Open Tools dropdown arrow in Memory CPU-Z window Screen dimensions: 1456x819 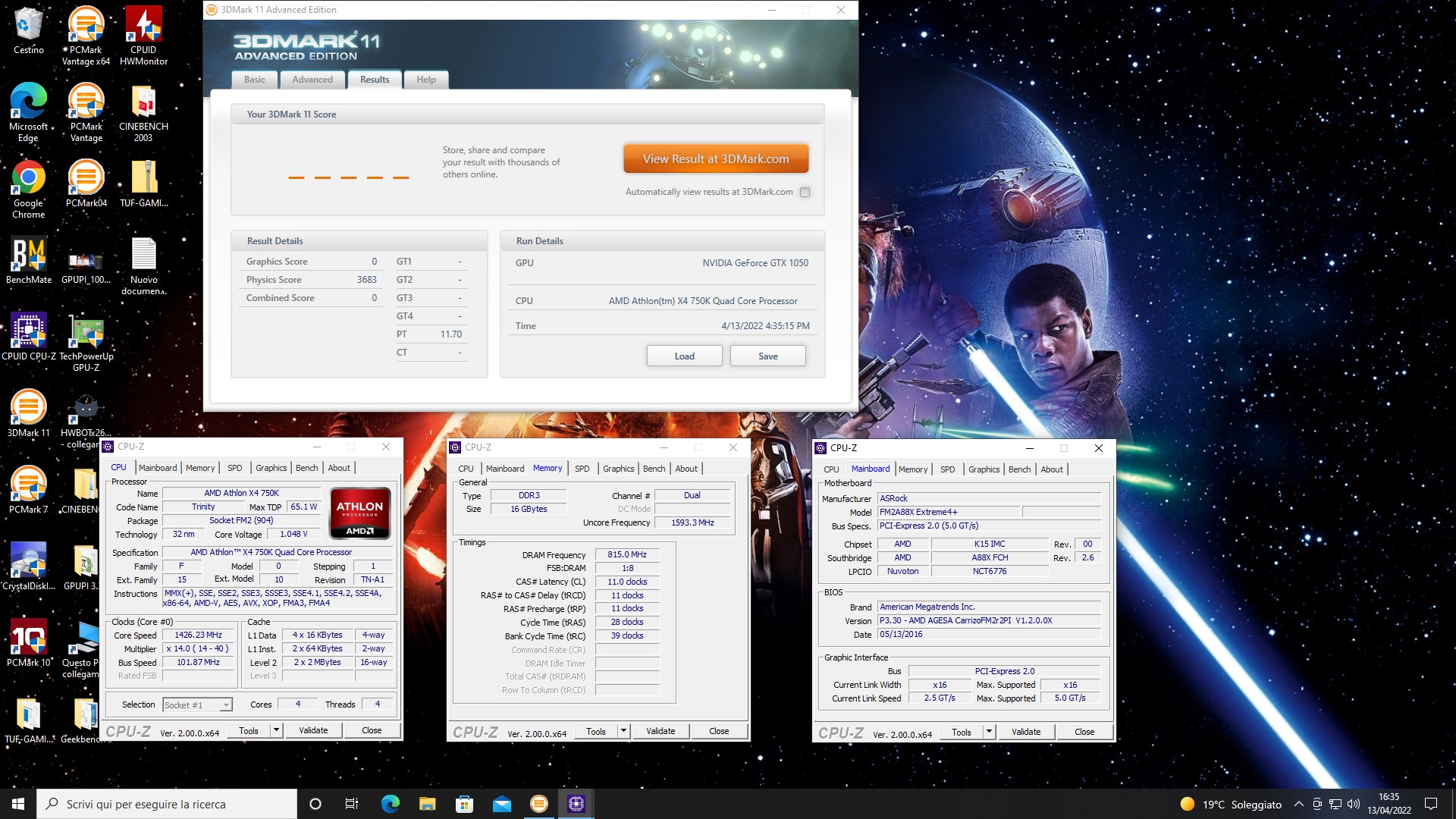623,731
